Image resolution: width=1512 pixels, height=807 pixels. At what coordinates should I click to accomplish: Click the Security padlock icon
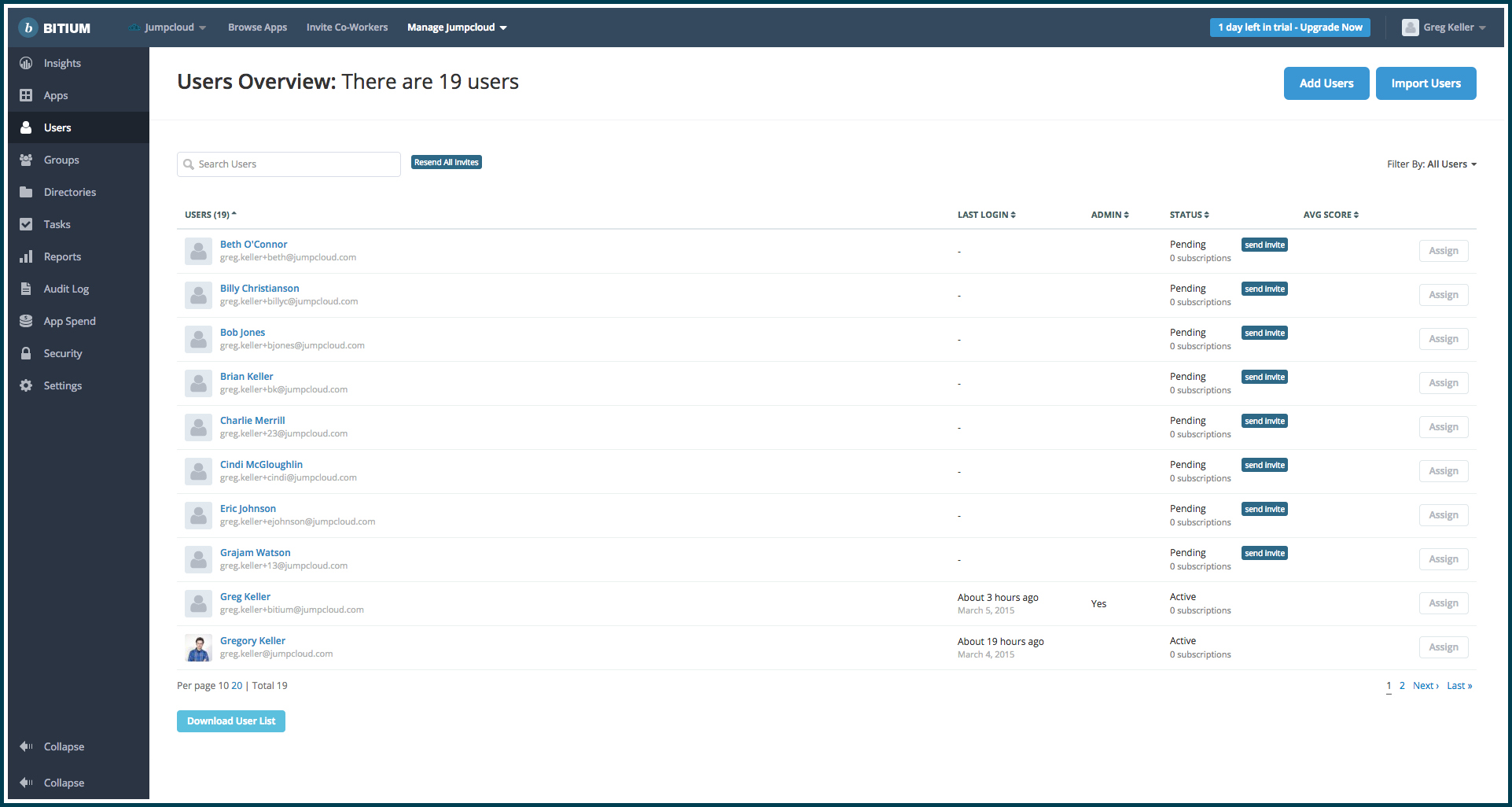[26, 353]
